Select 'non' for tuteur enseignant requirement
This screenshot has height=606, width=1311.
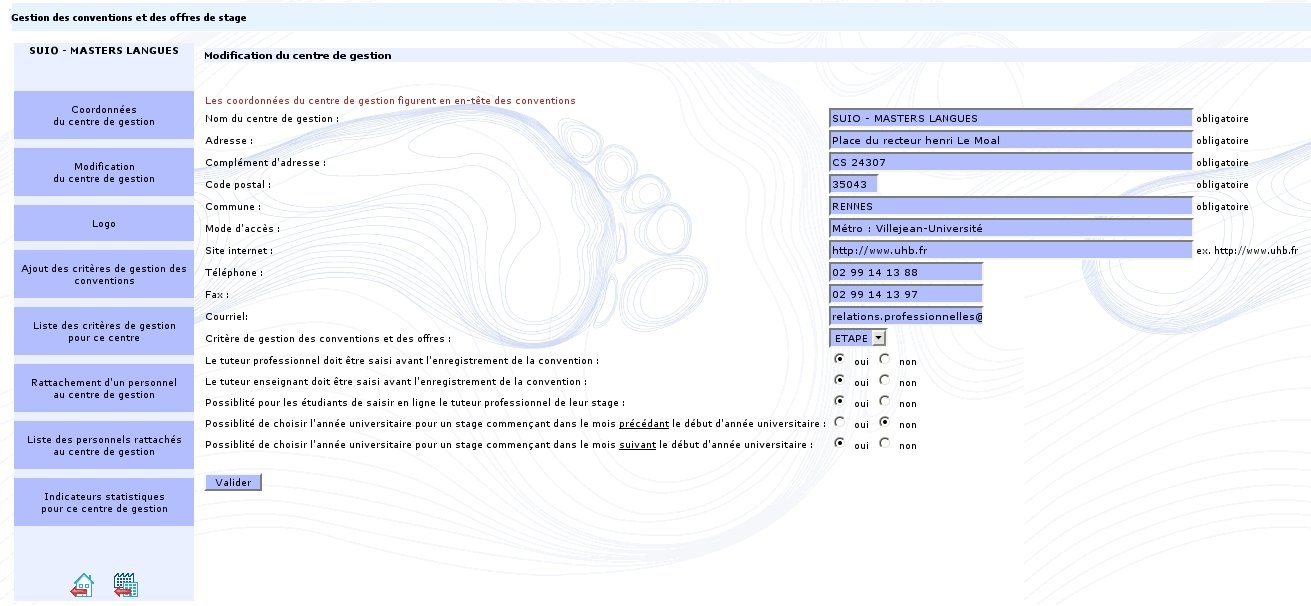(884, 381)
